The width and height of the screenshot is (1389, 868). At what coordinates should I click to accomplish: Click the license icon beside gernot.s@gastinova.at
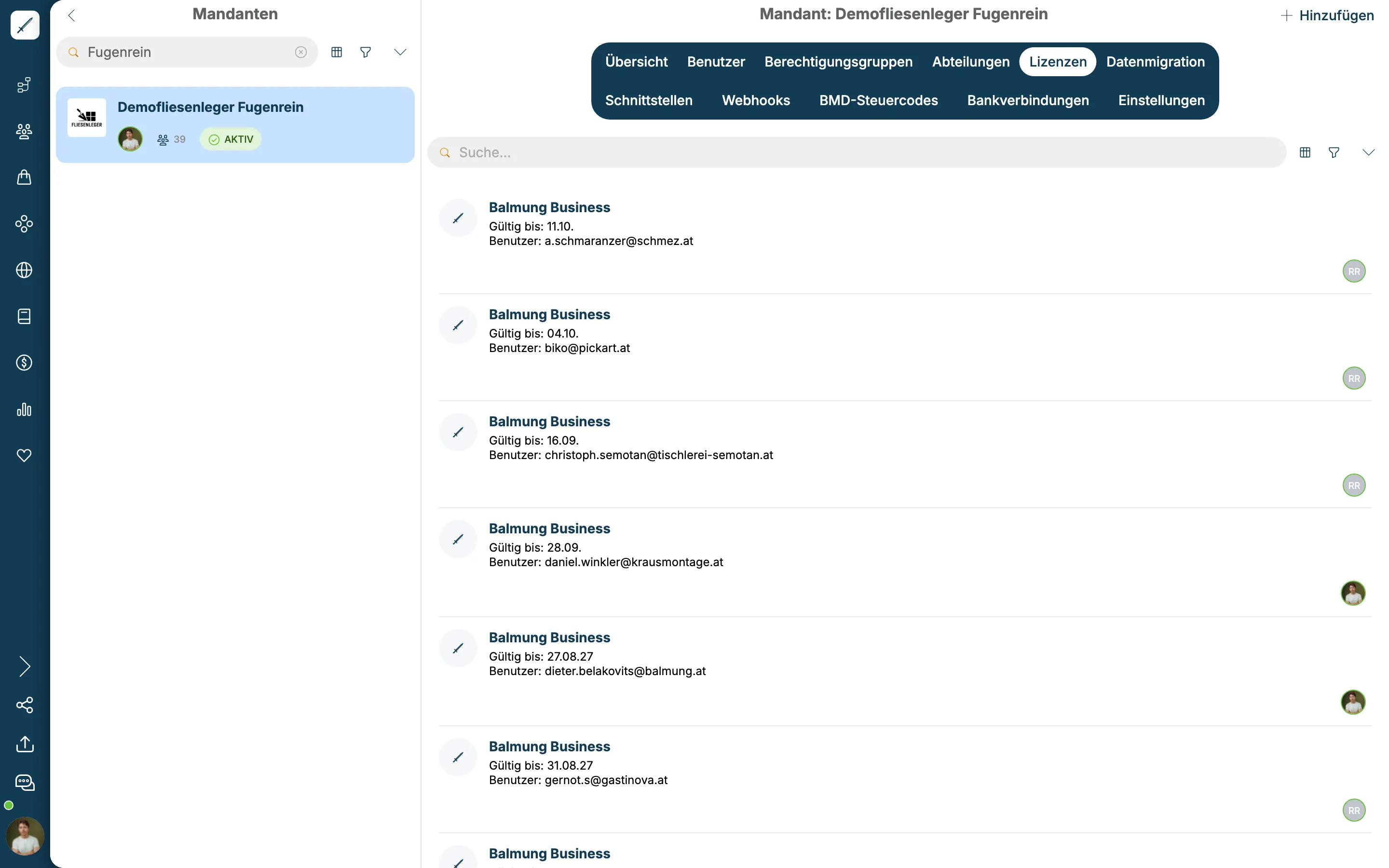[x=458, y=758]
